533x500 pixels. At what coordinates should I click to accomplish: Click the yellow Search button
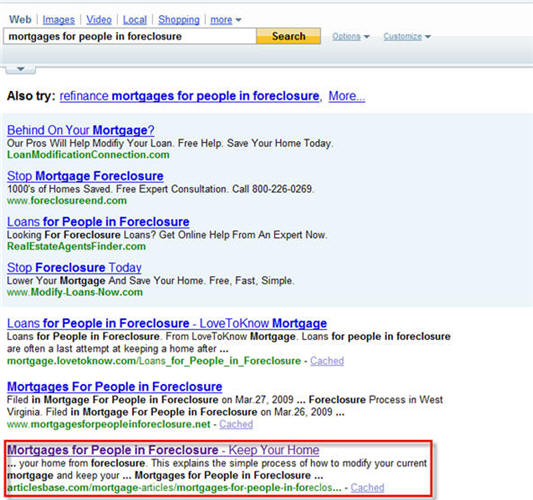(288, 36)
